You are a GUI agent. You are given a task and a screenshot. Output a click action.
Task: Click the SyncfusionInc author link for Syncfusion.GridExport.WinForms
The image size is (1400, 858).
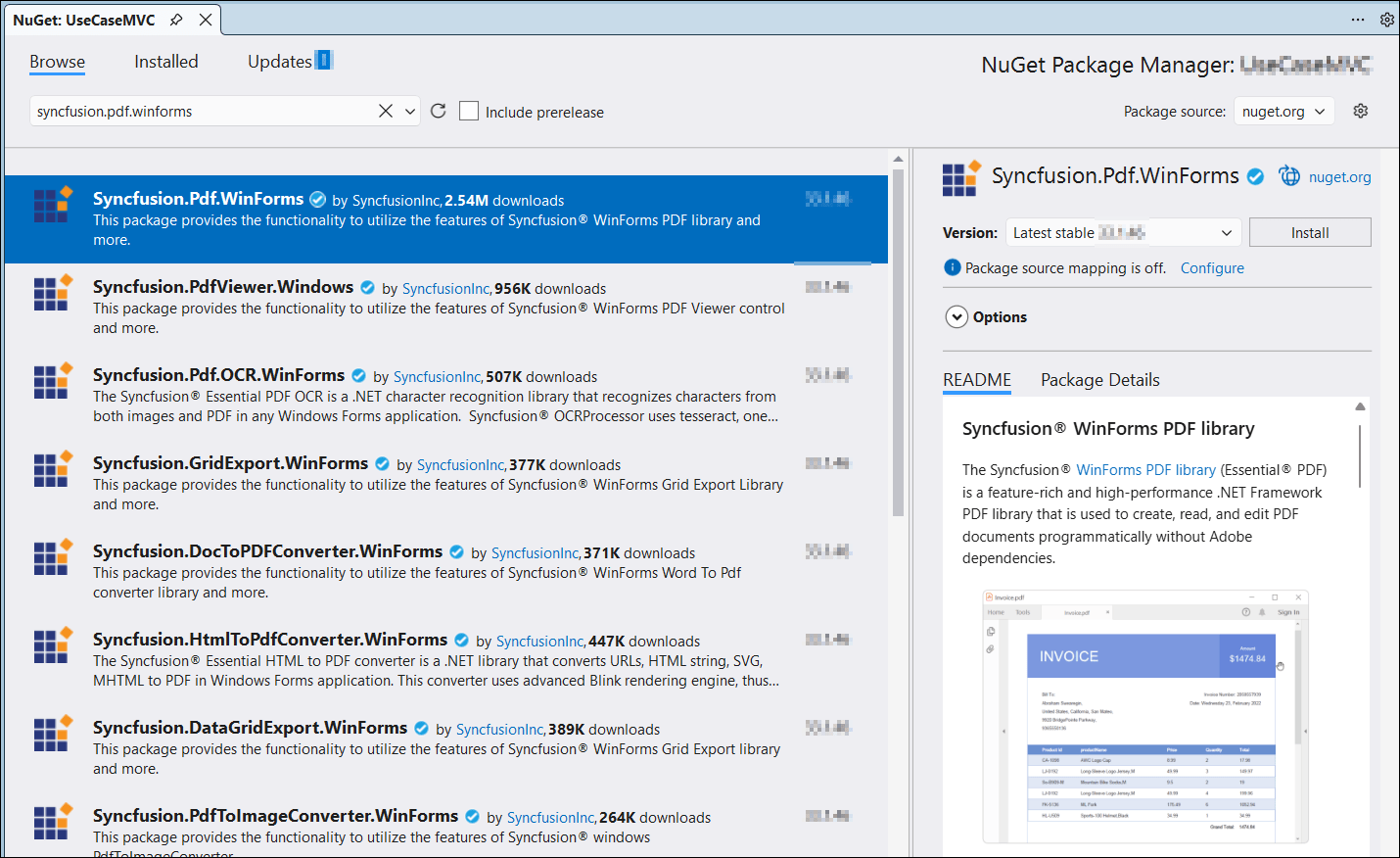coord(460,464)
